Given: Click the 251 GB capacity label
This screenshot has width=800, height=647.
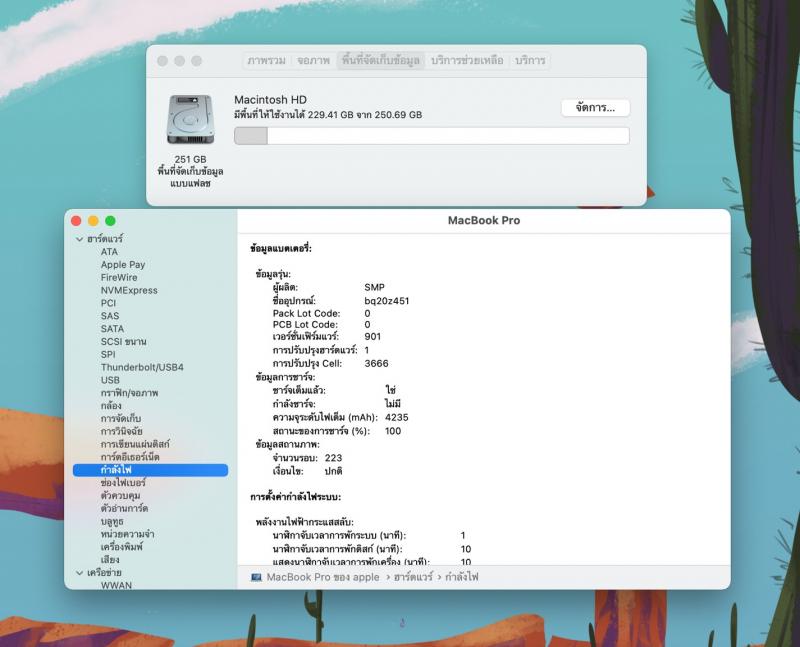Looking at the screenshot, I should tap(190, 159).
